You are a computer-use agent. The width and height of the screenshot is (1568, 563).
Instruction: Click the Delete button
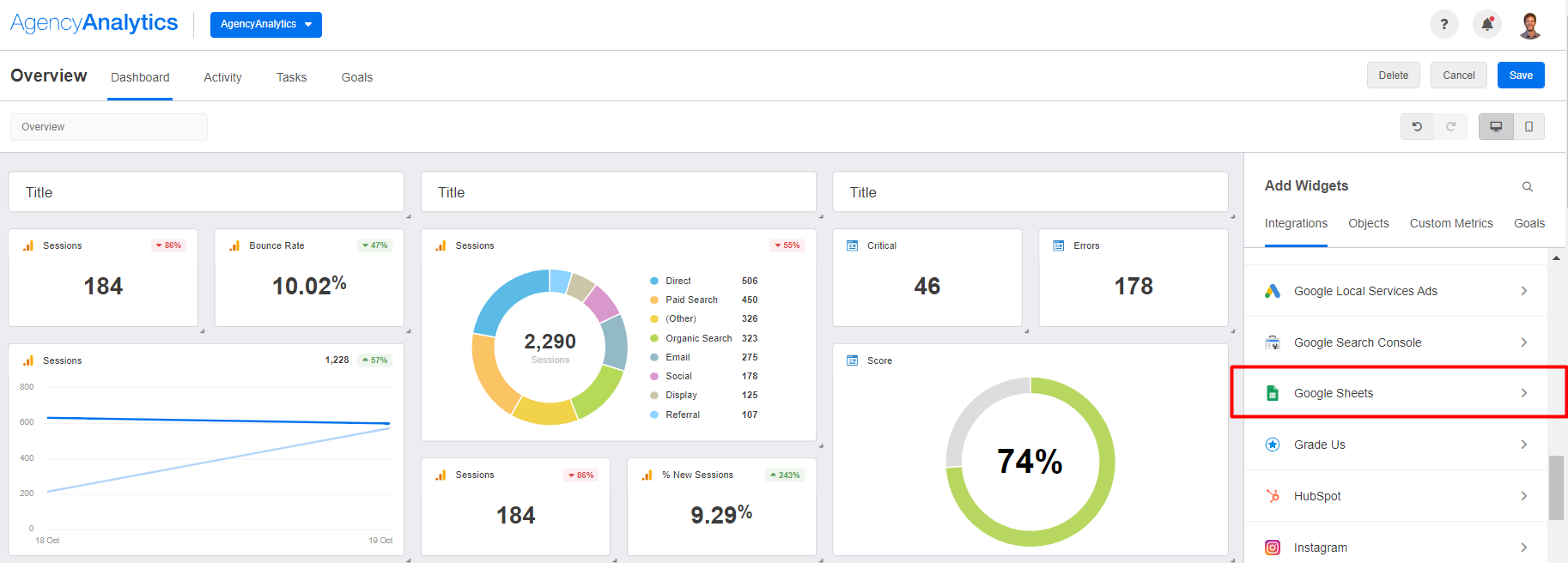click(x=1393, y=76)
